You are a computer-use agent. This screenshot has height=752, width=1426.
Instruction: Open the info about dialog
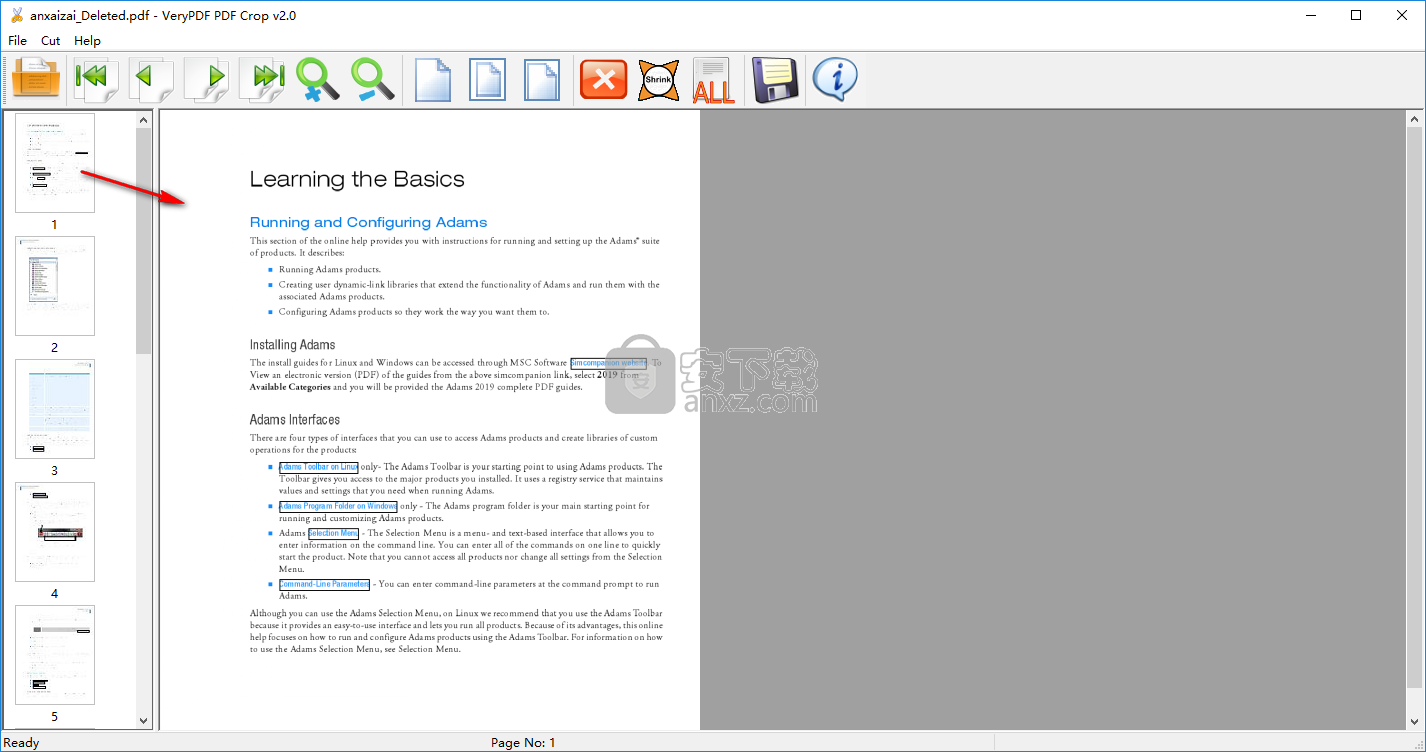pos(834,79)
